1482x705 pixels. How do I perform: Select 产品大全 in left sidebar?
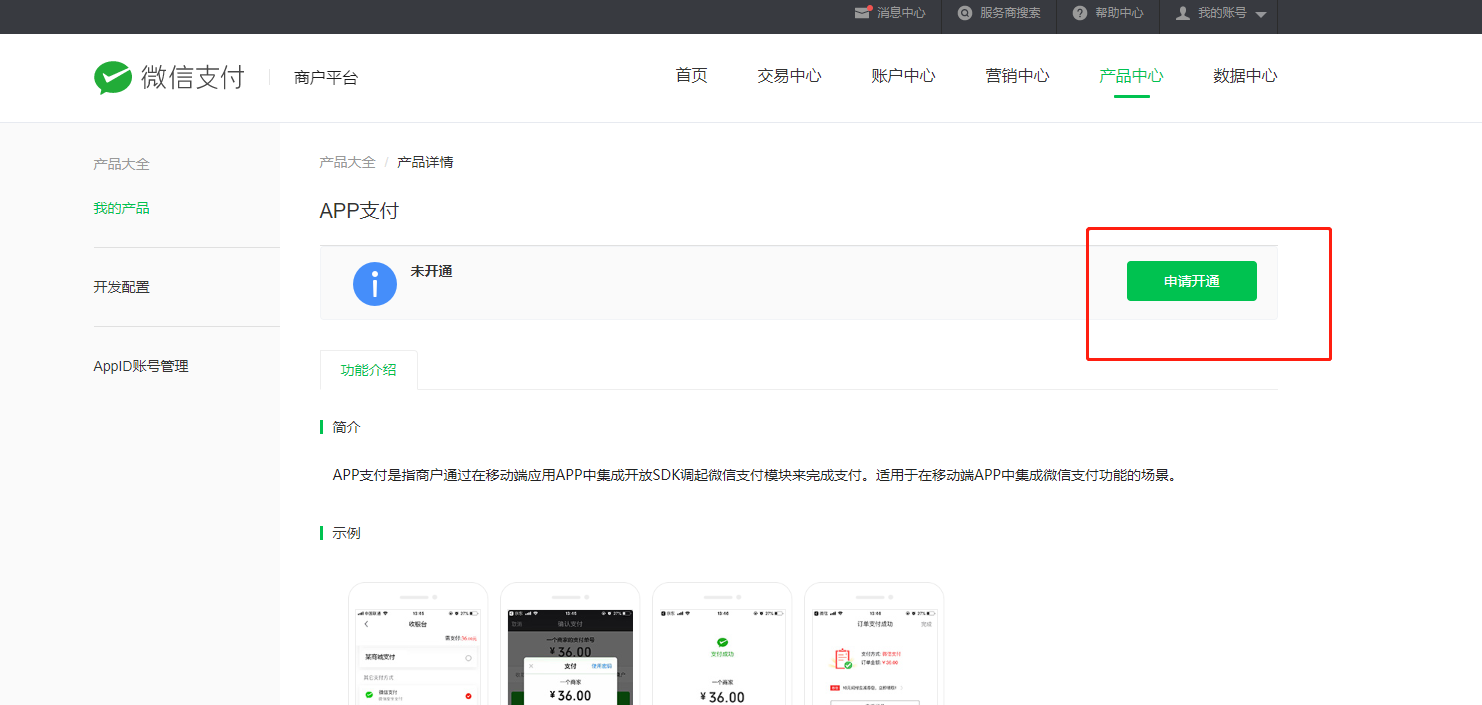tap(121, 164)
